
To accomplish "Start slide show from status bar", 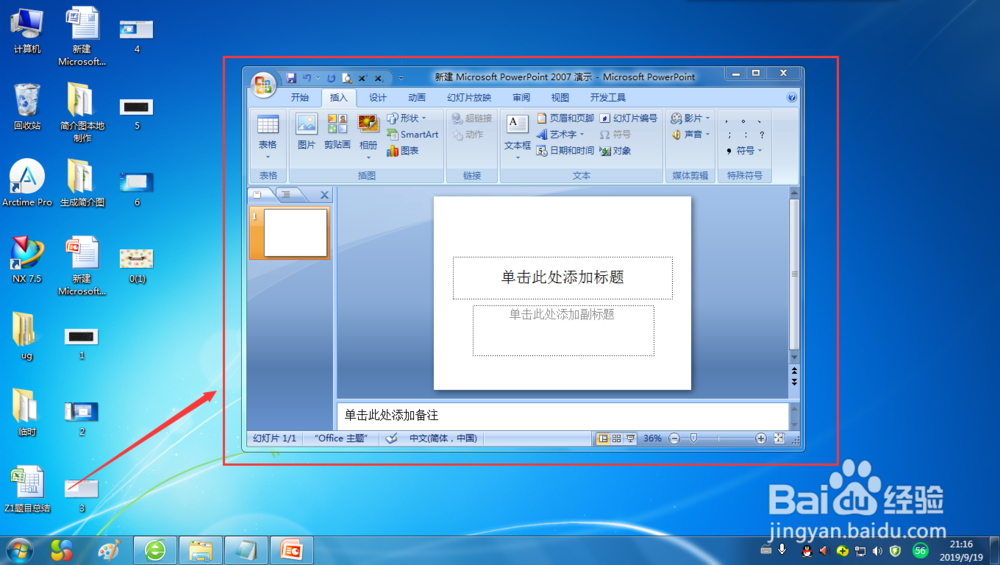I will [x=631, y=438].
